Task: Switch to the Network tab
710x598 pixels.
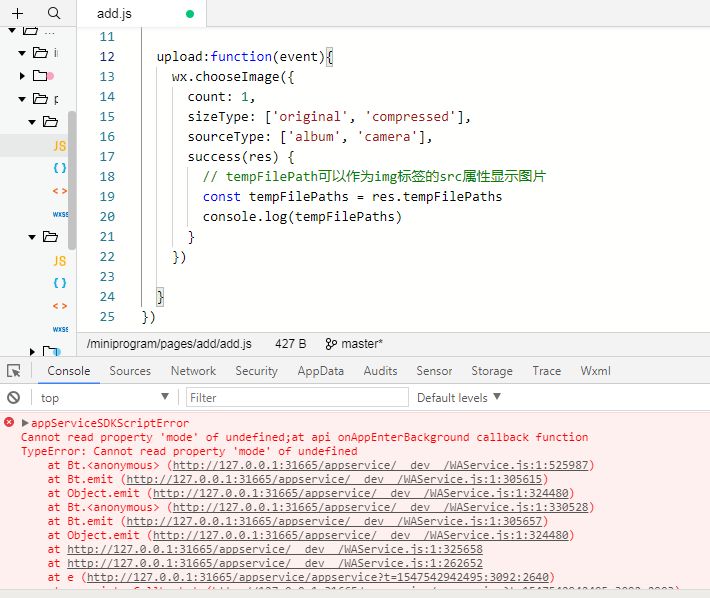Action: point(193,371)
